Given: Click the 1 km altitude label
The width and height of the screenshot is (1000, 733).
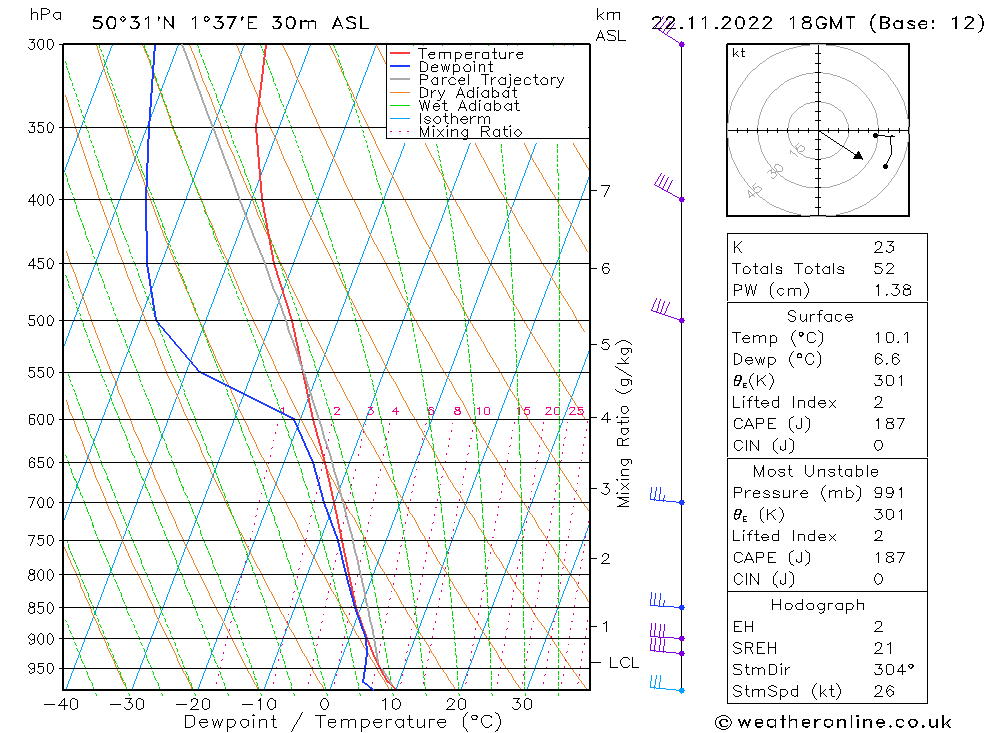Looking at the screenshot, I should (x=606, y=626).
